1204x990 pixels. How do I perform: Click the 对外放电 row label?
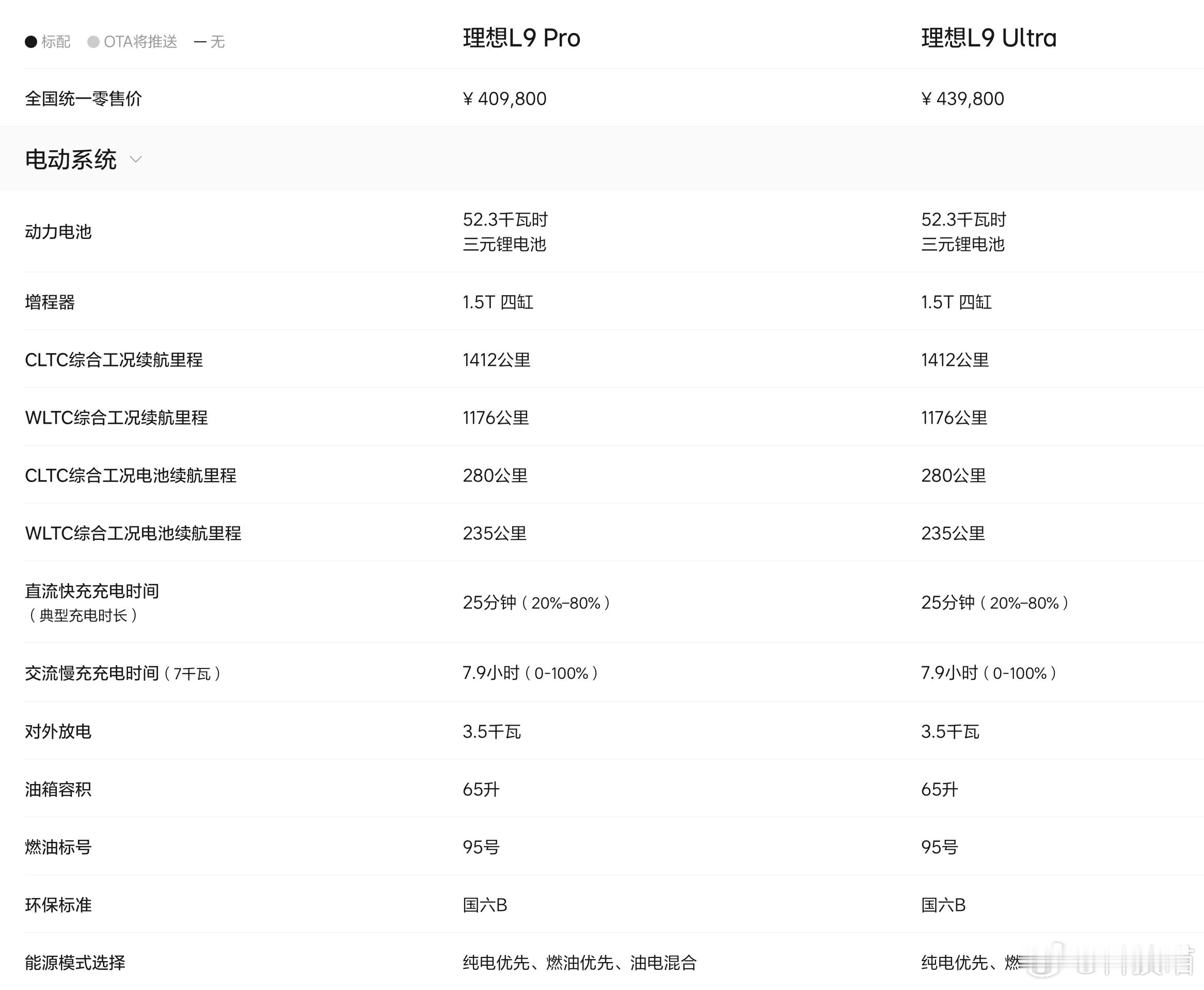[x=58, y=731]
